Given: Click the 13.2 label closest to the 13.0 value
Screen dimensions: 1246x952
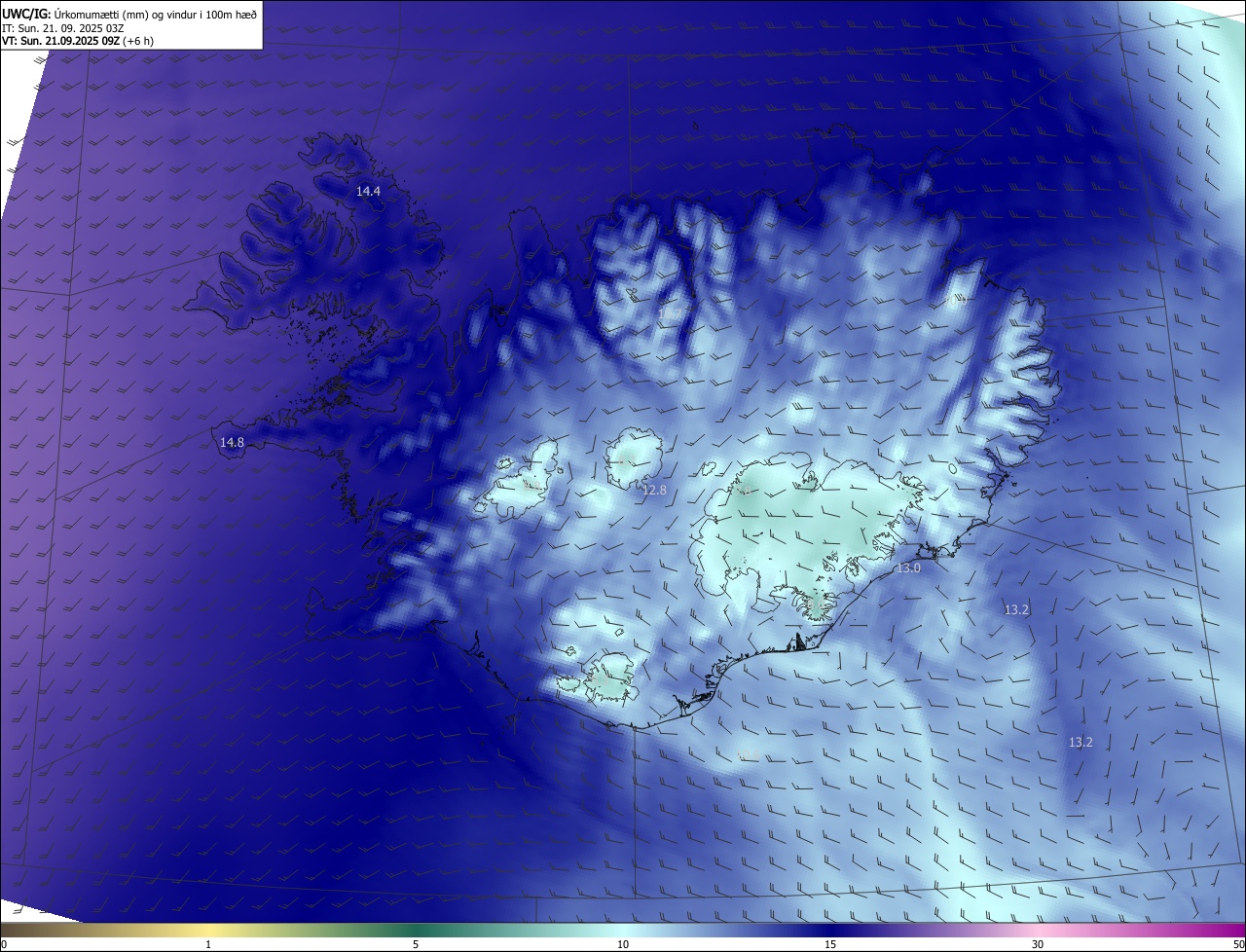Looking at the screenshot, I should 1016,609.
